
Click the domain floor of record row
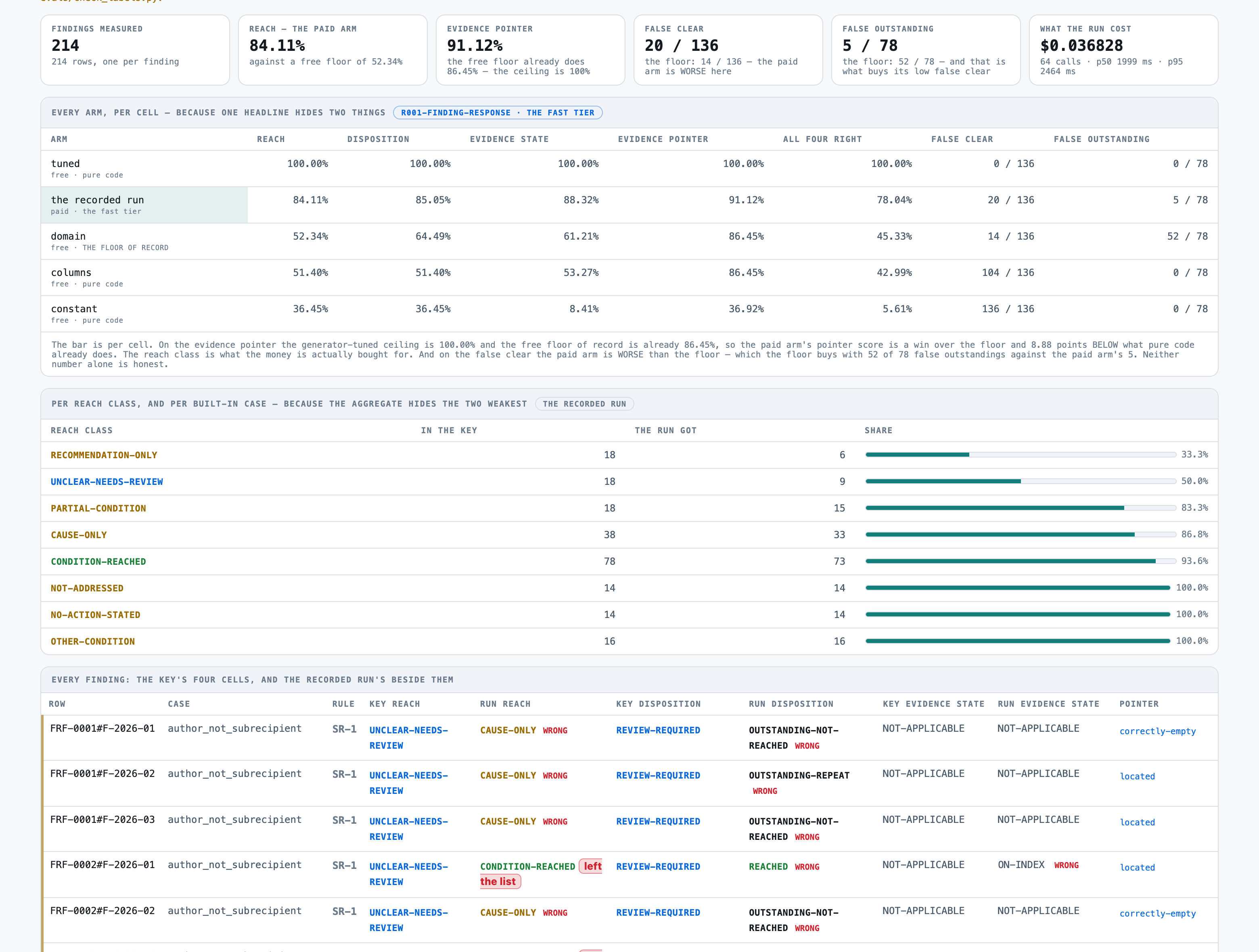pos(629,241)
